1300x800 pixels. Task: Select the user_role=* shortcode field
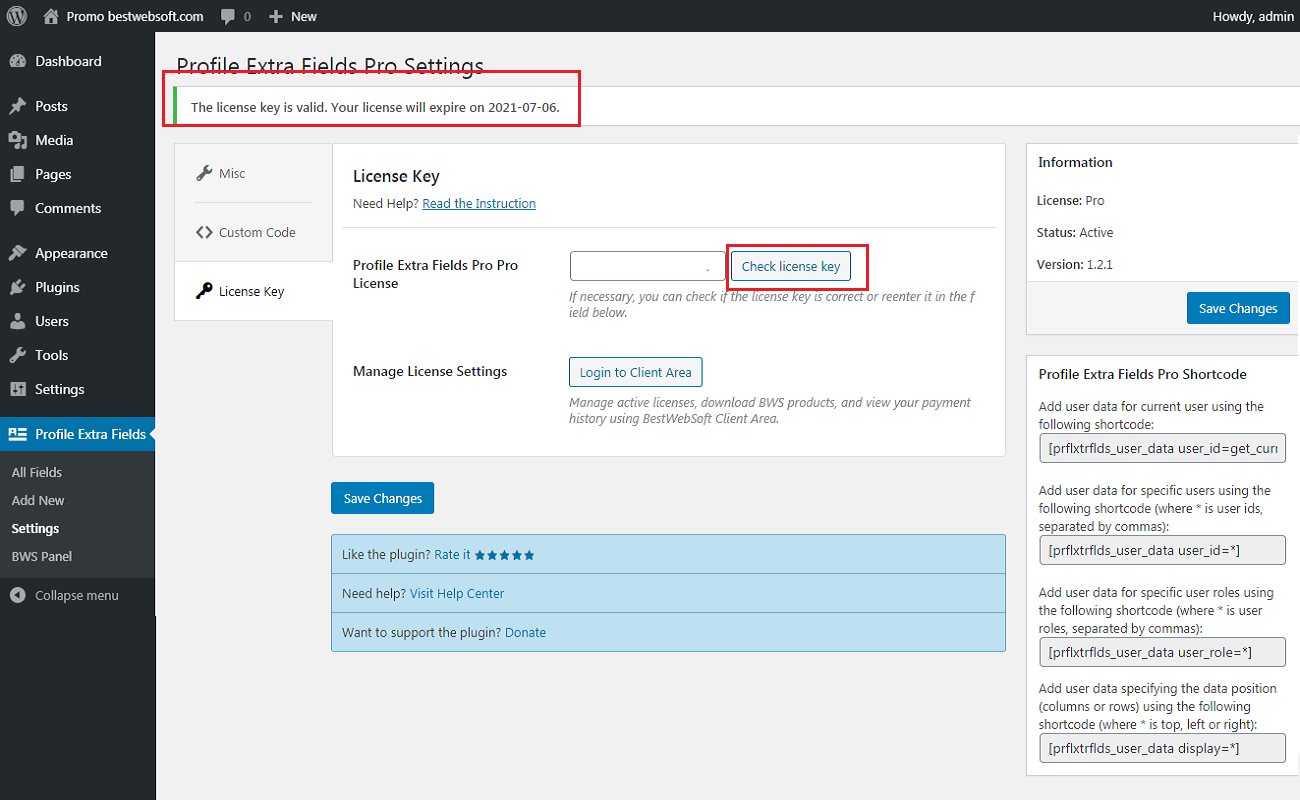coord(1162,652)
